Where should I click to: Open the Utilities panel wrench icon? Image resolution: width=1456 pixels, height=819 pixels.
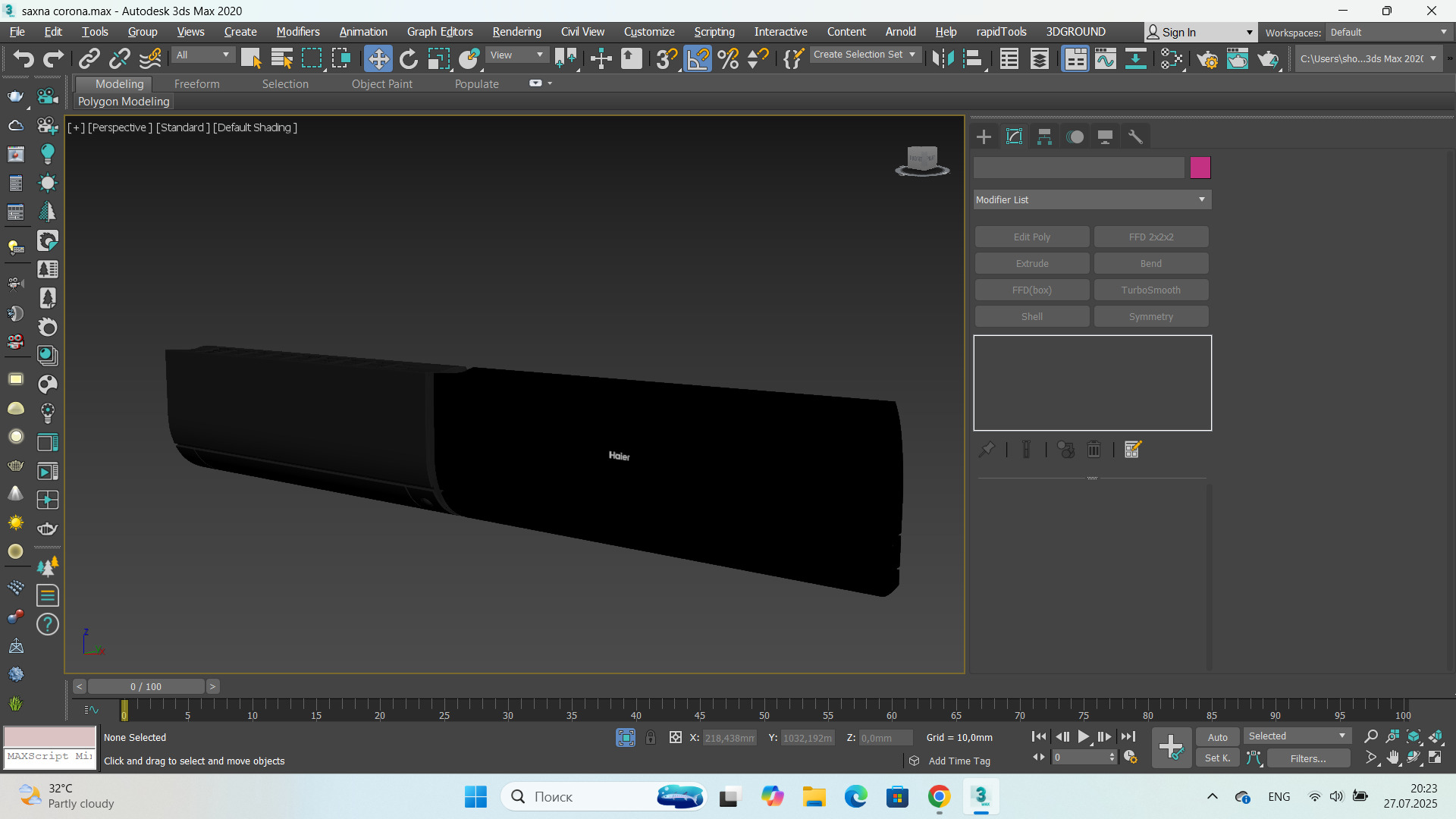click(1135, 136)
